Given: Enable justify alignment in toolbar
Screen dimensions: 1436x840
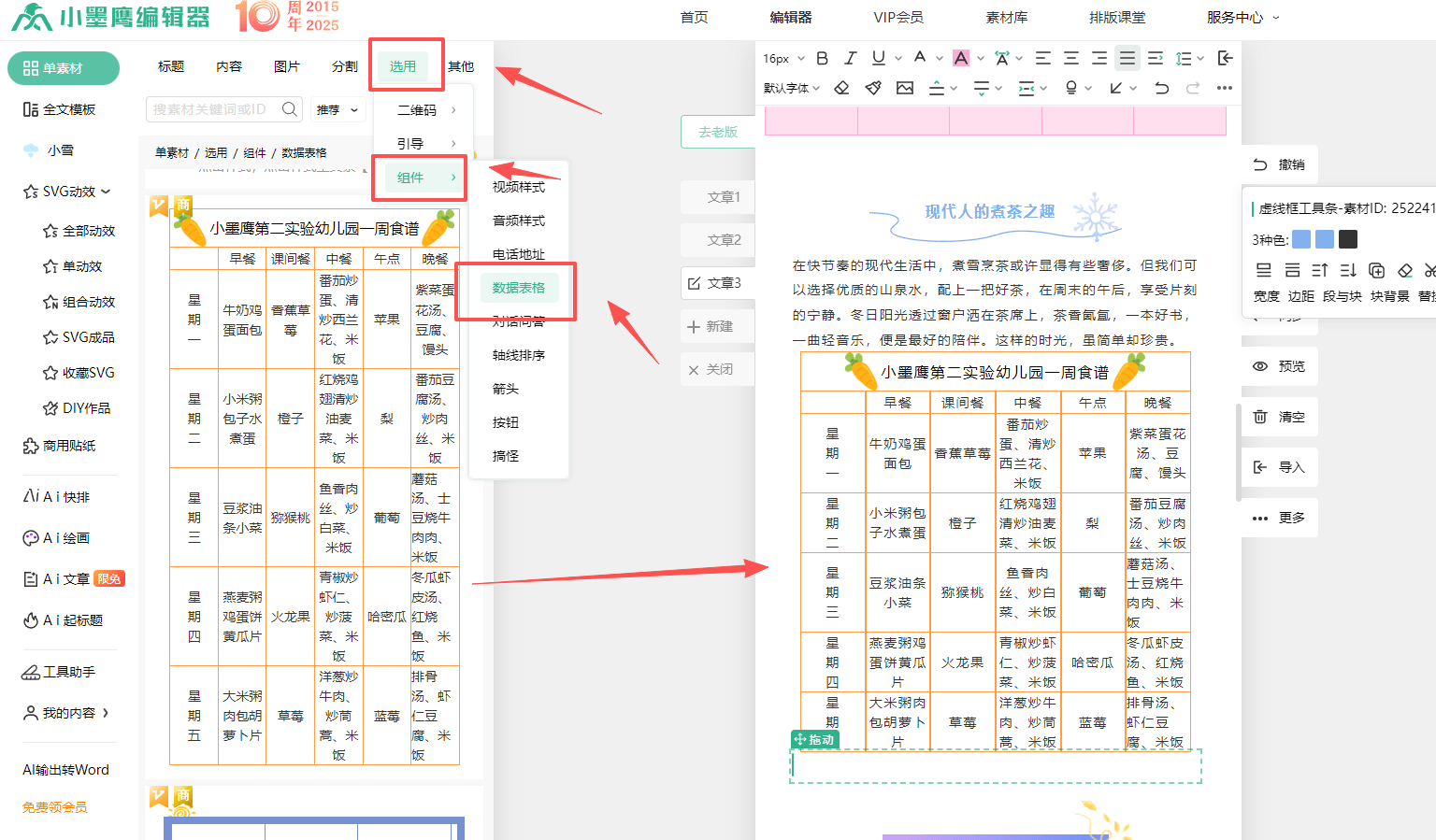Looking at the screenshot, I should click(x=1127, y=58).
